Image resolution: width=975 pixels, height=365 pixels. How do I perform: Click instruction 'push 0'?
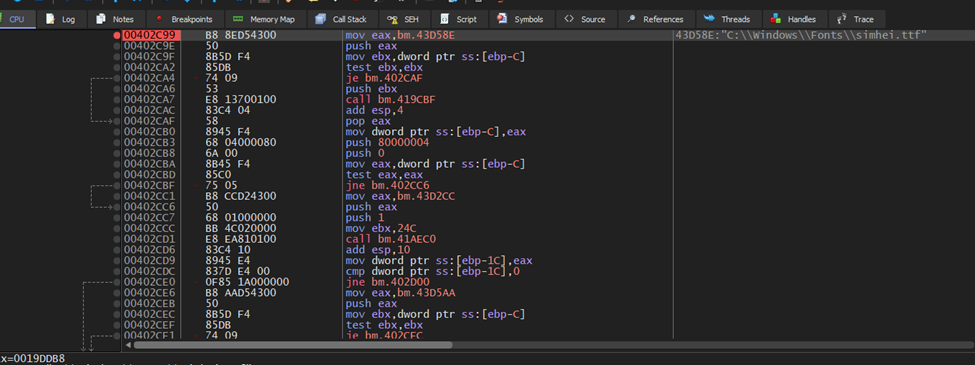[x=365, y=153]
